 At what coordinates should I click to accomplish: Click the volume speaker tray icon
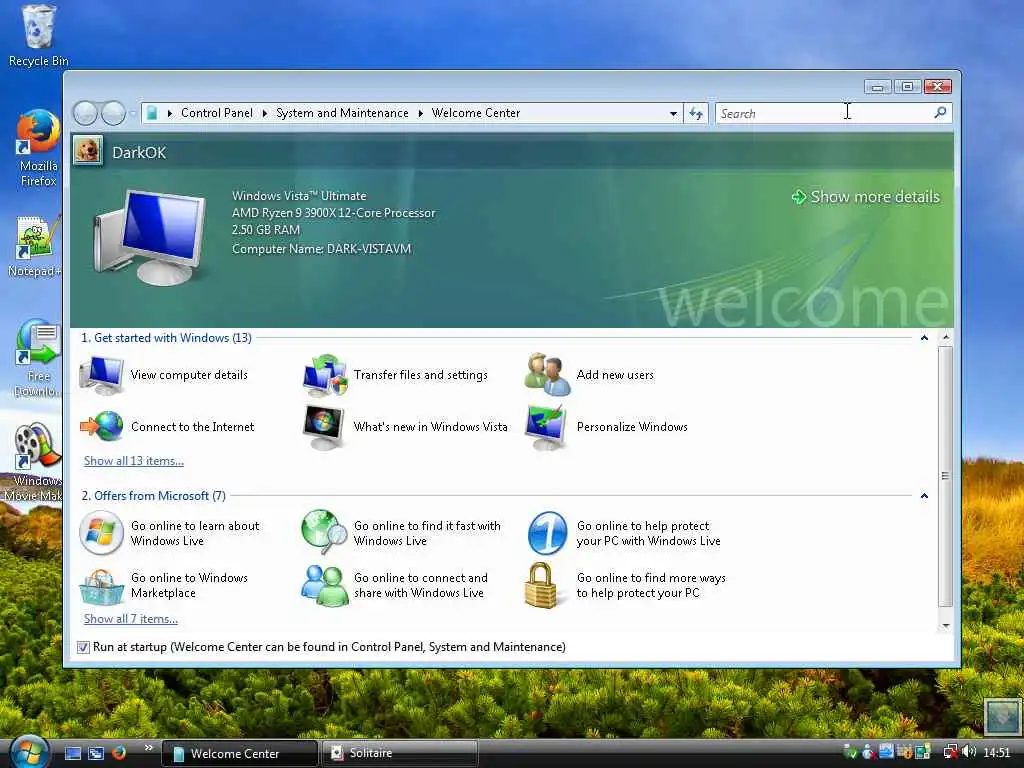tap(969, 752)
